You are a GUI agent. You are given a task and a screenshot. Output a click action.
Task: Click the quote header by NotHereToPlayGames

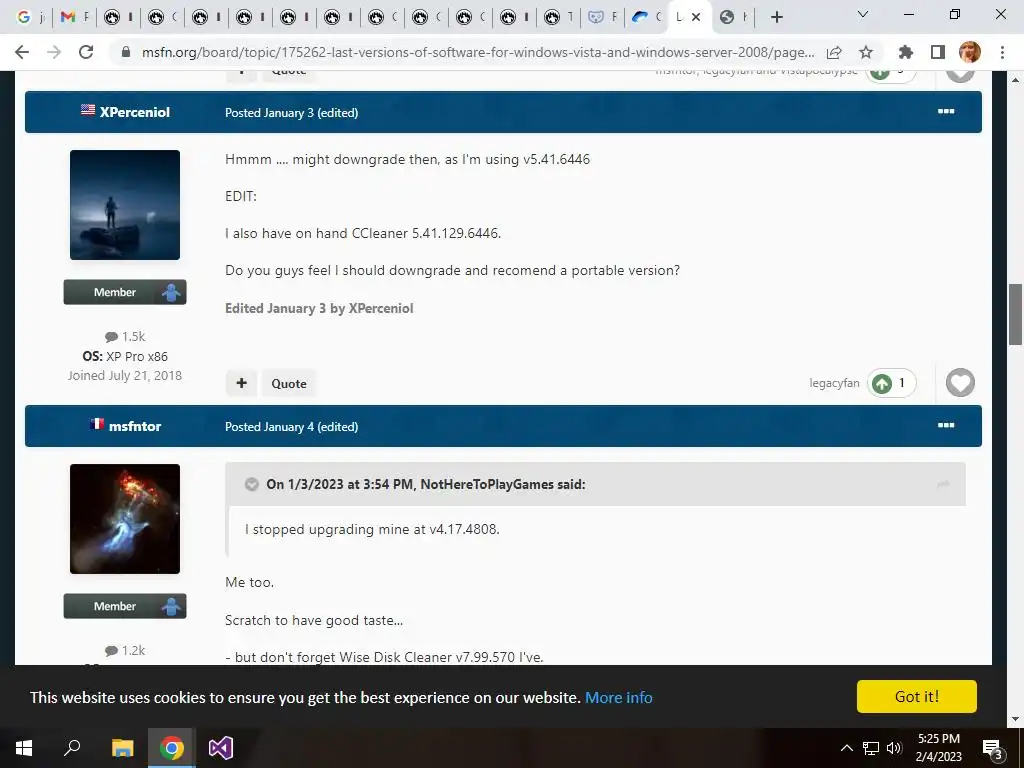426,485
